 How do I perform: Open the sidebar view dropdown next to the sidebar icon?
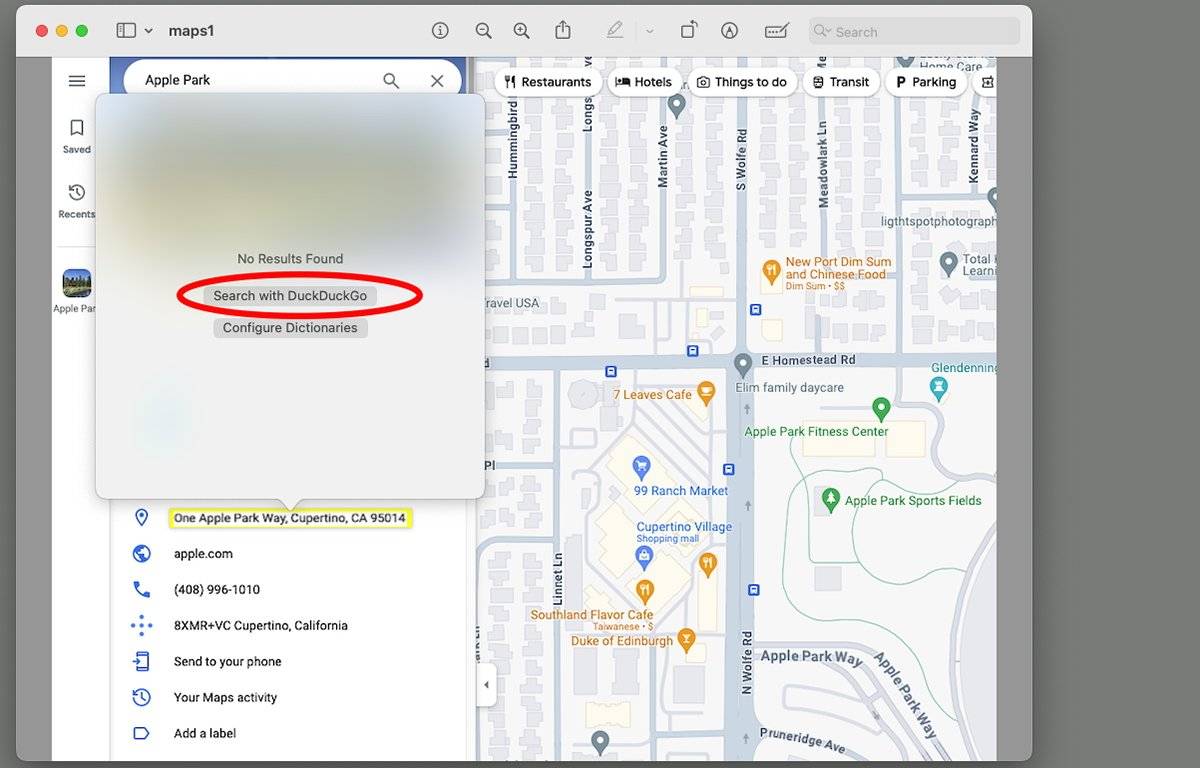coord(148,31)
